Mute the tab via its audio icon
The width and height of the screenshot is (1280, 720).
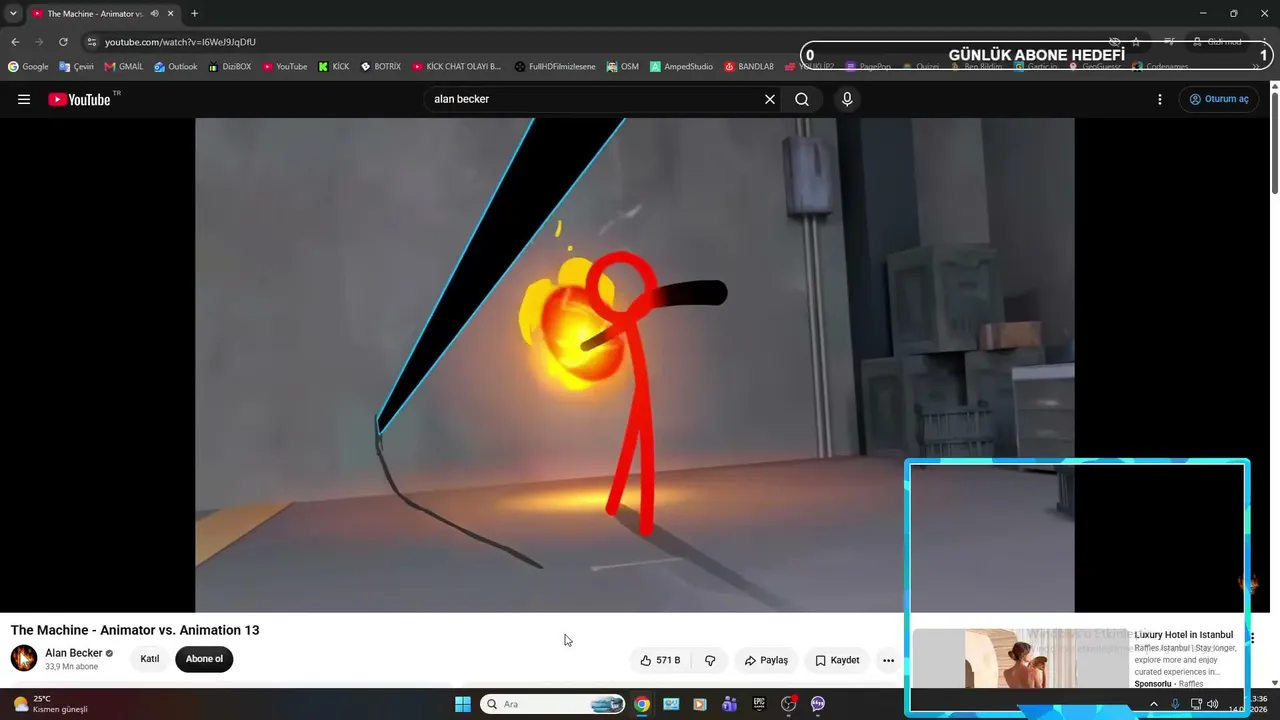154,13
